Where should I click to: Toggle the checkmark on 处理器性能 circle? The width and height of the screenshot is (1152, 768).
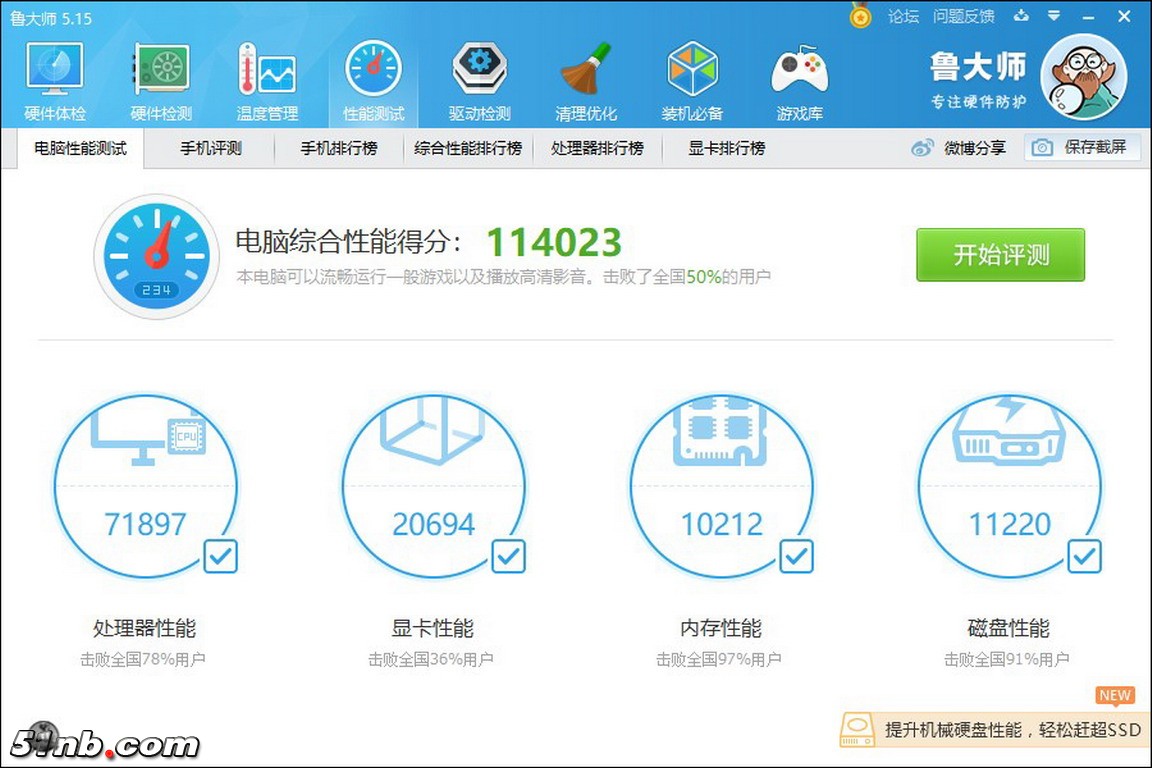[219, 557]
